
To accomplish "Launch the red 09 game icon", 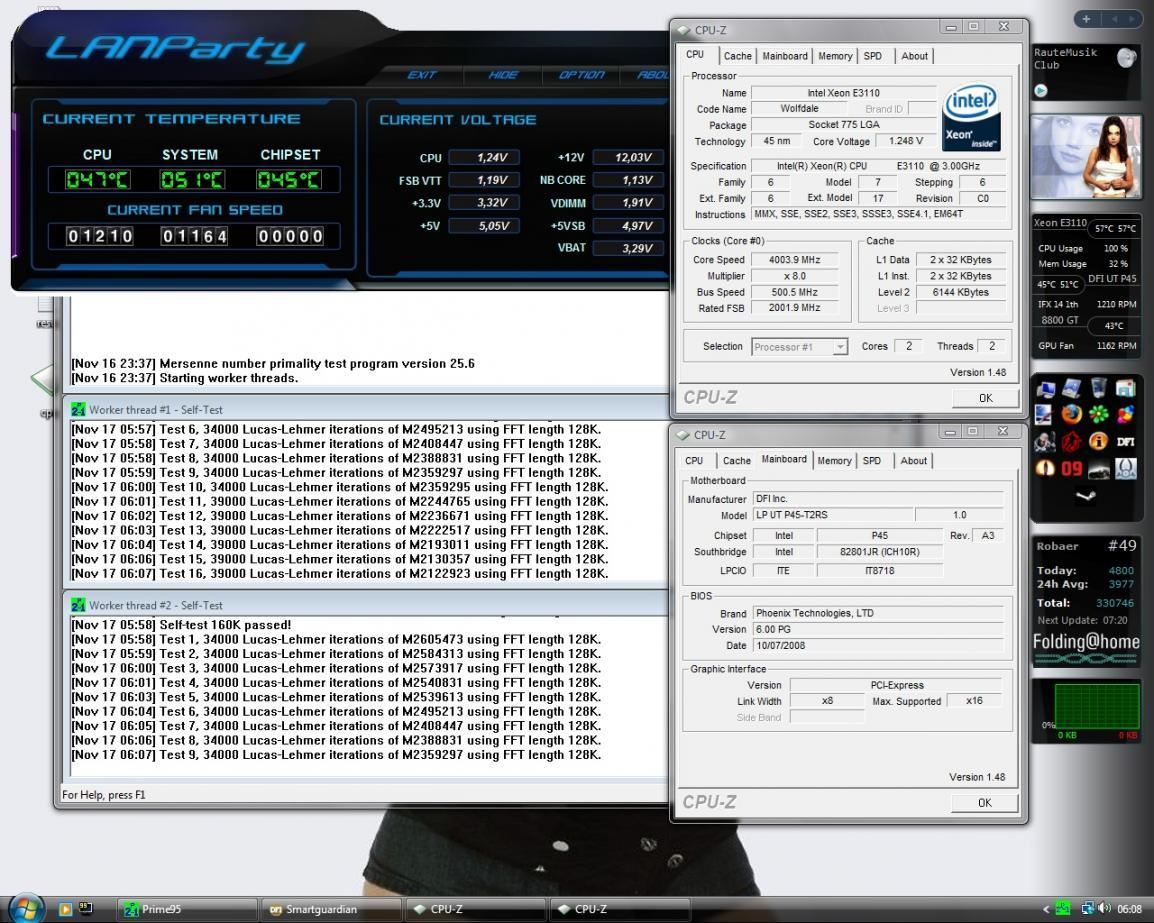I will point(1072,469).
